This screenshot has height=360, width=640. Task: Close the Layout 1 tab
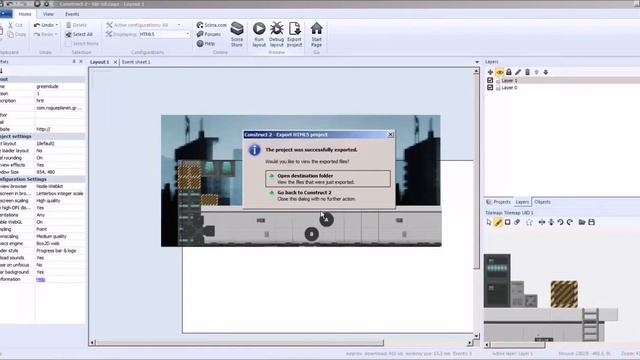coord(116,62)
